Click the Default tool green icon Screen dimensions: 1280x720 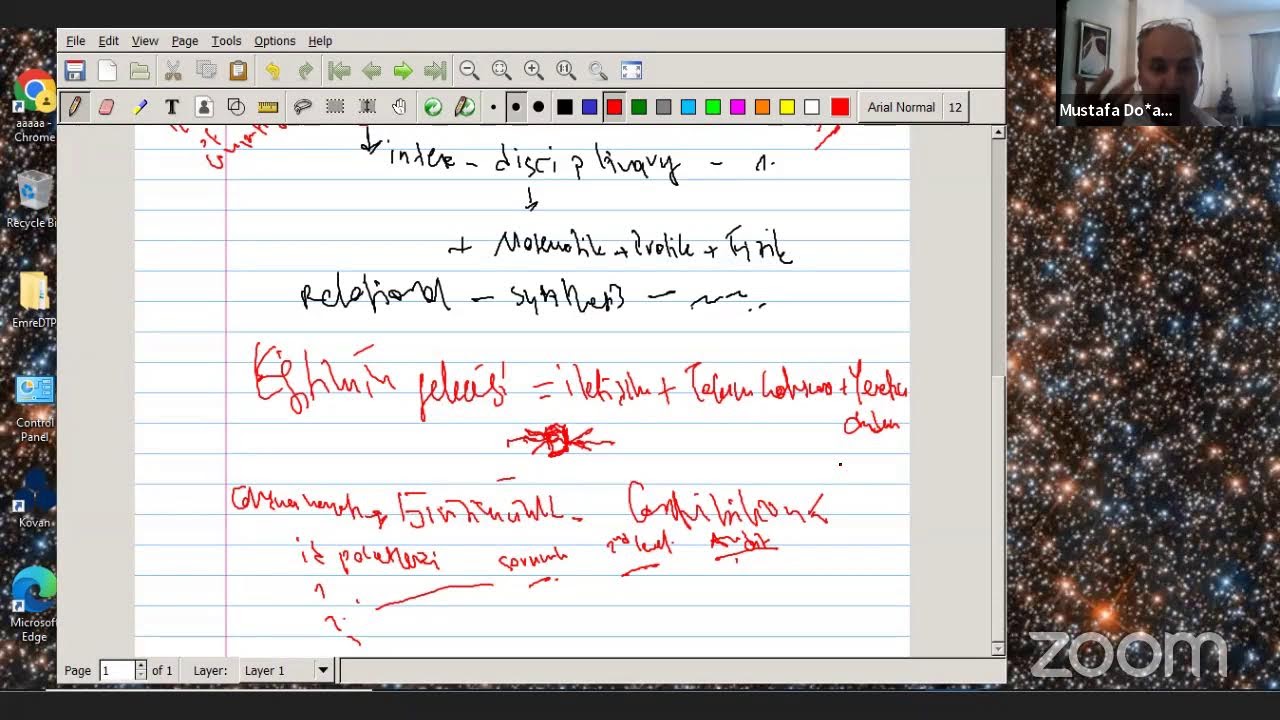click(x=433, y=107)
